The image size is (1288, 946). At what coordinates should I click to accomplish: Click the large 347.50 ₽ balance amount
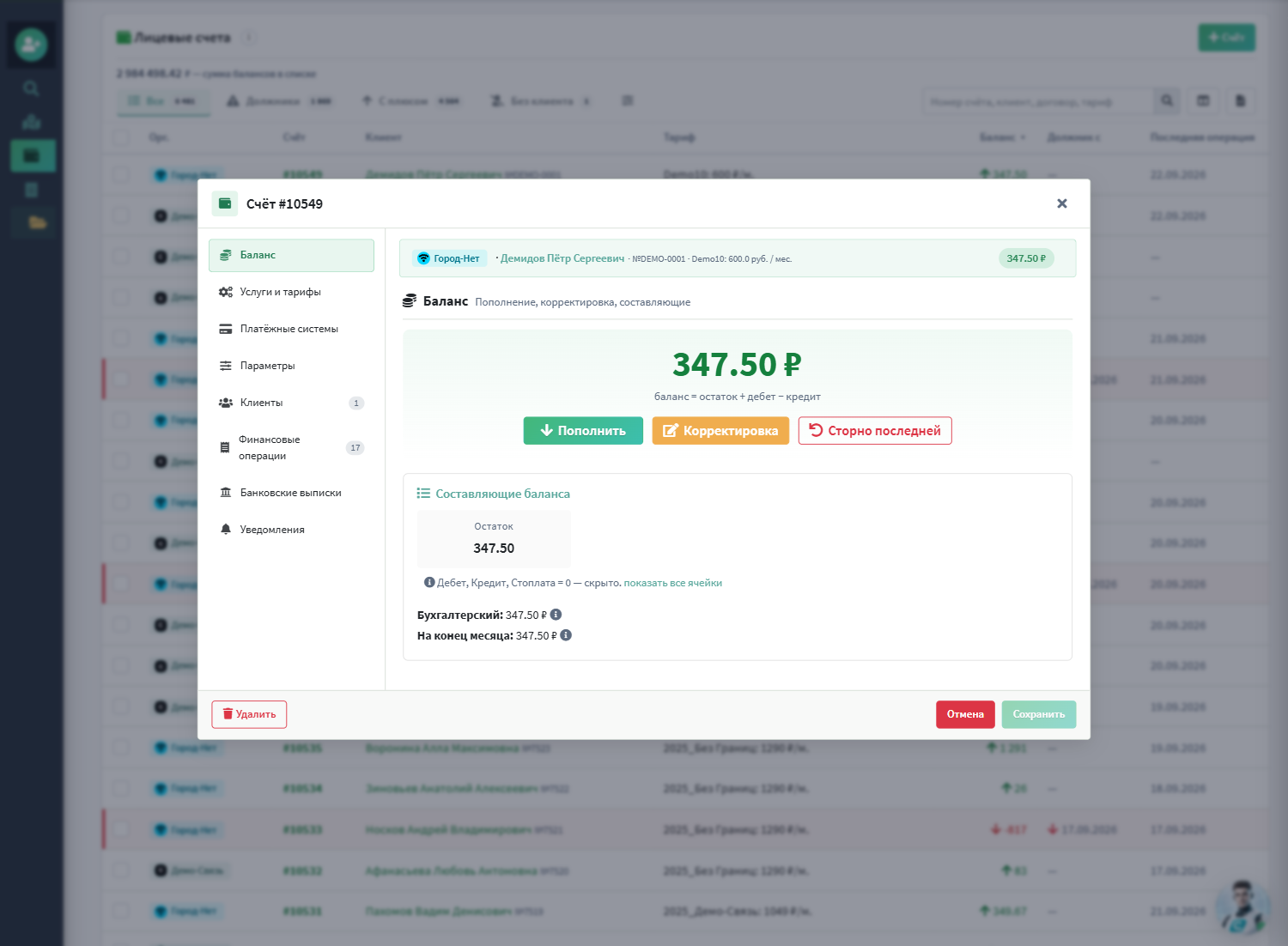pyautogui.click(x=737, y=365)
